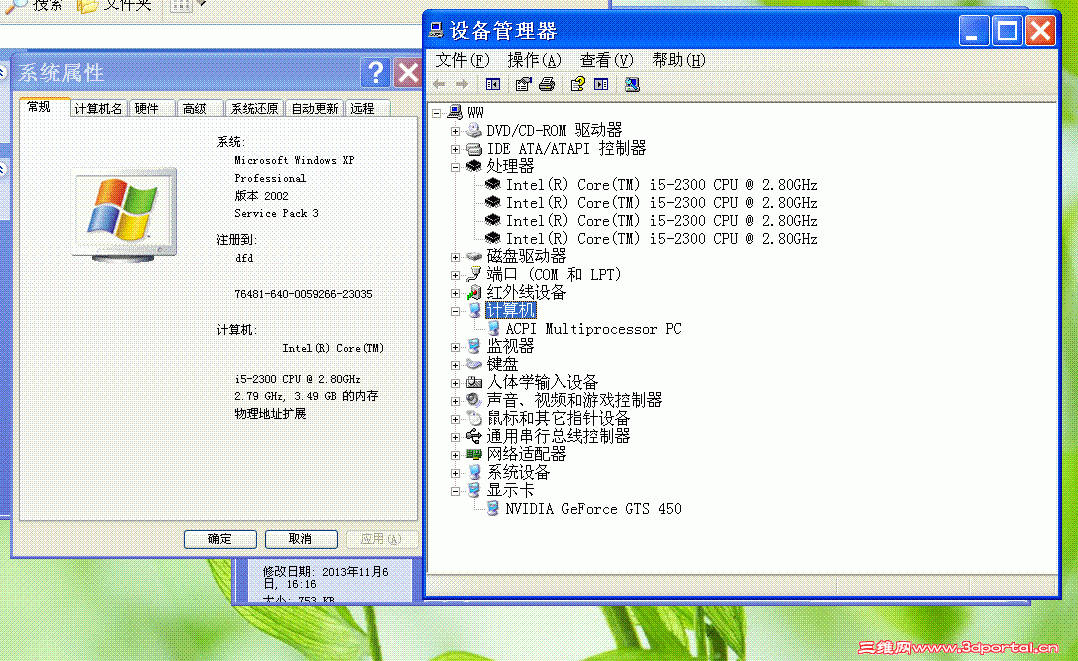
Task: Select the last Intel Core i5-2300 CPU entry
Action: [x=661, y=239]
